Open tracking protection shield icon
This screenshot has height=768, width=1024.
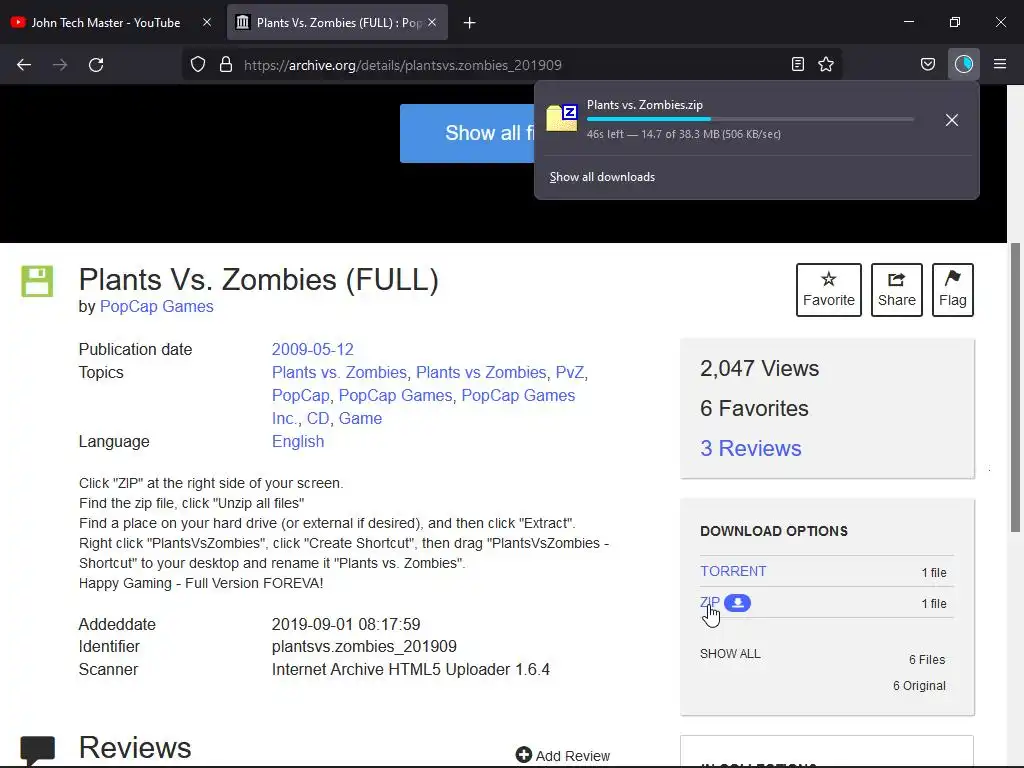[x=198, y=65]
